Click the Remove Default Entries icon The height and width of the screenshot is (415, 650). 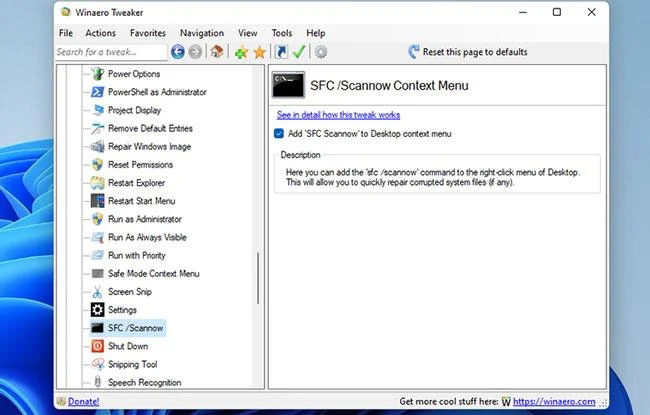98,129
